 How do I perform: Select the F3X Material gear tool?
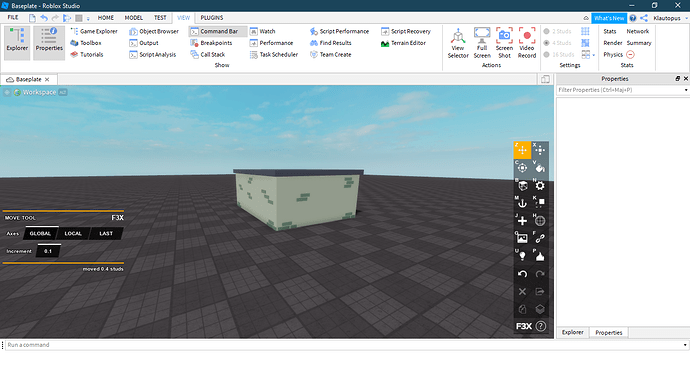[540, 185]
